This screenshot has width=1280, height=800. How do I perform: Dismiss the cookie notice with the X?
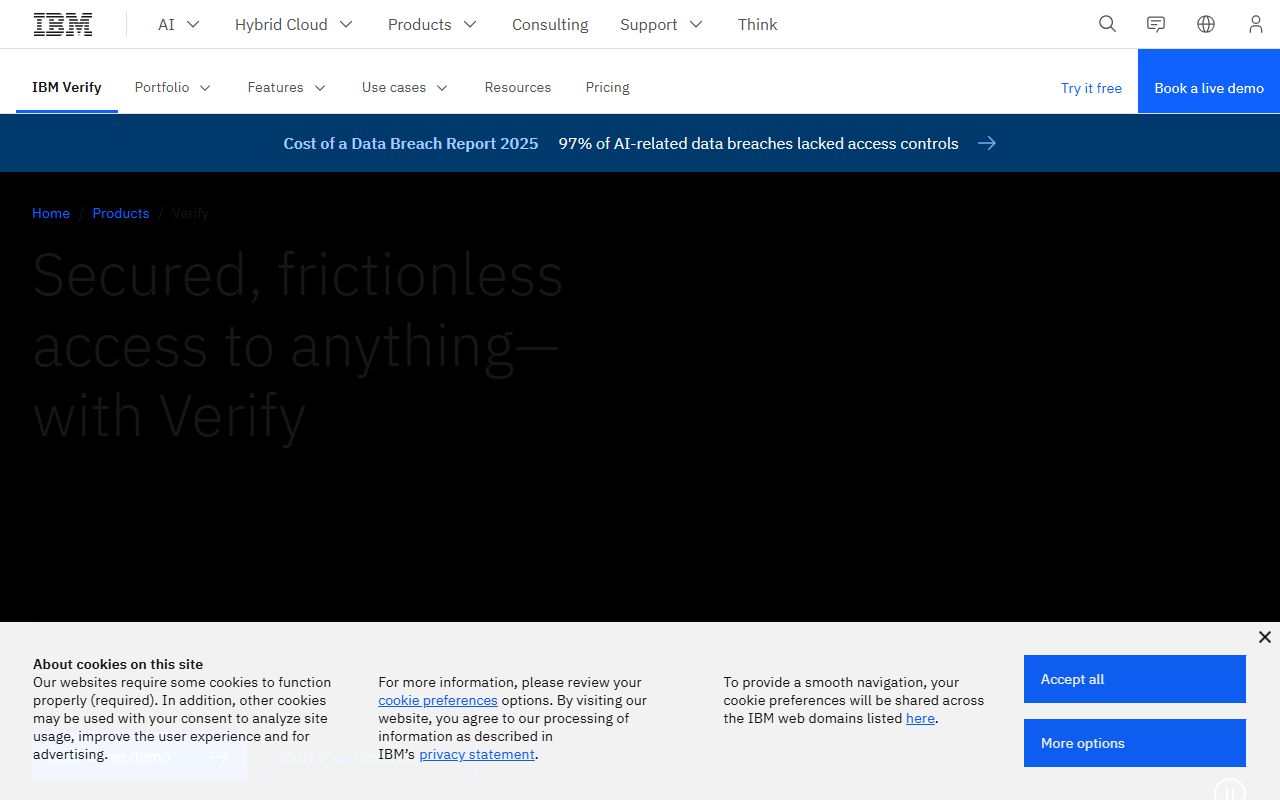[1264, 636]
